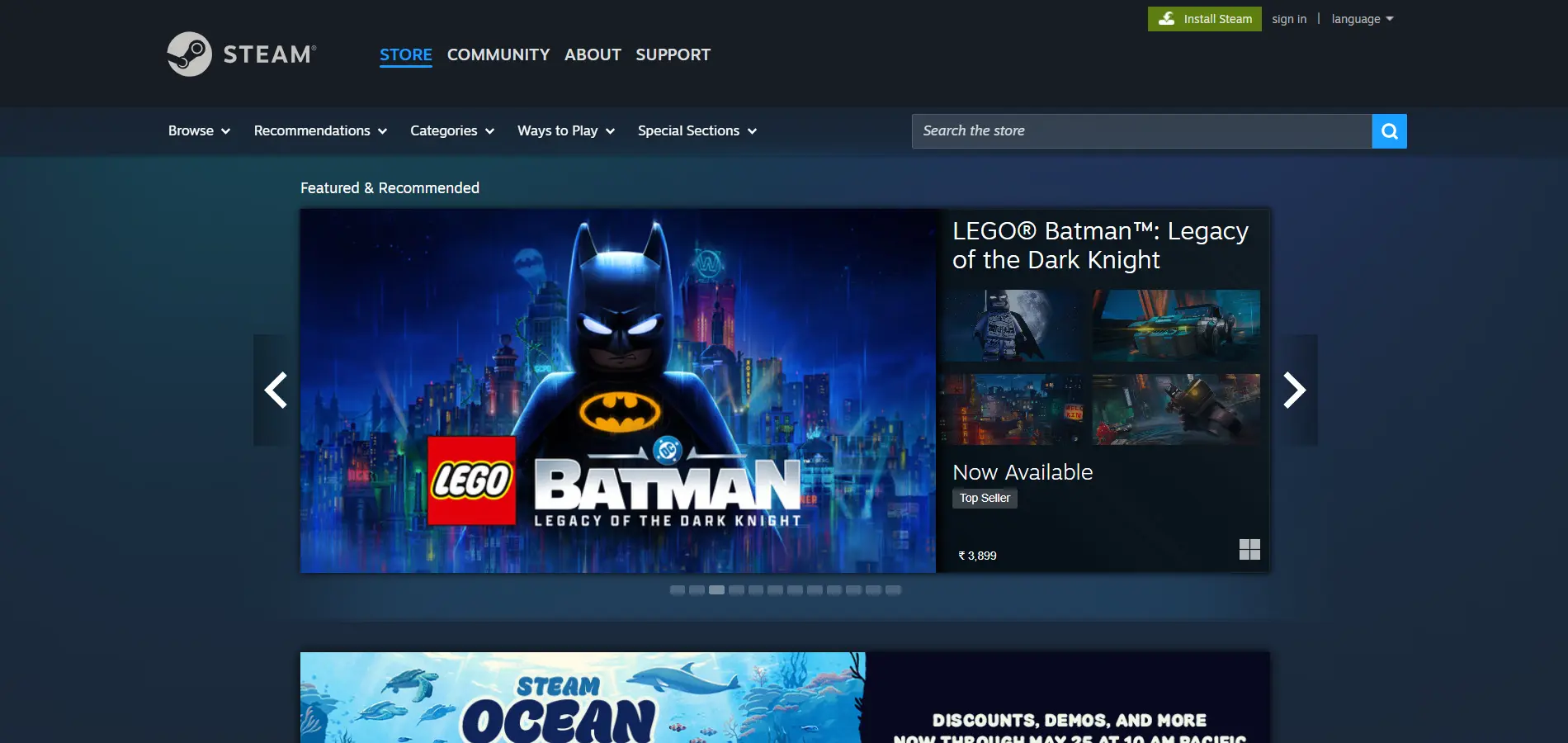Click the sign in link

click(1289, 19)
